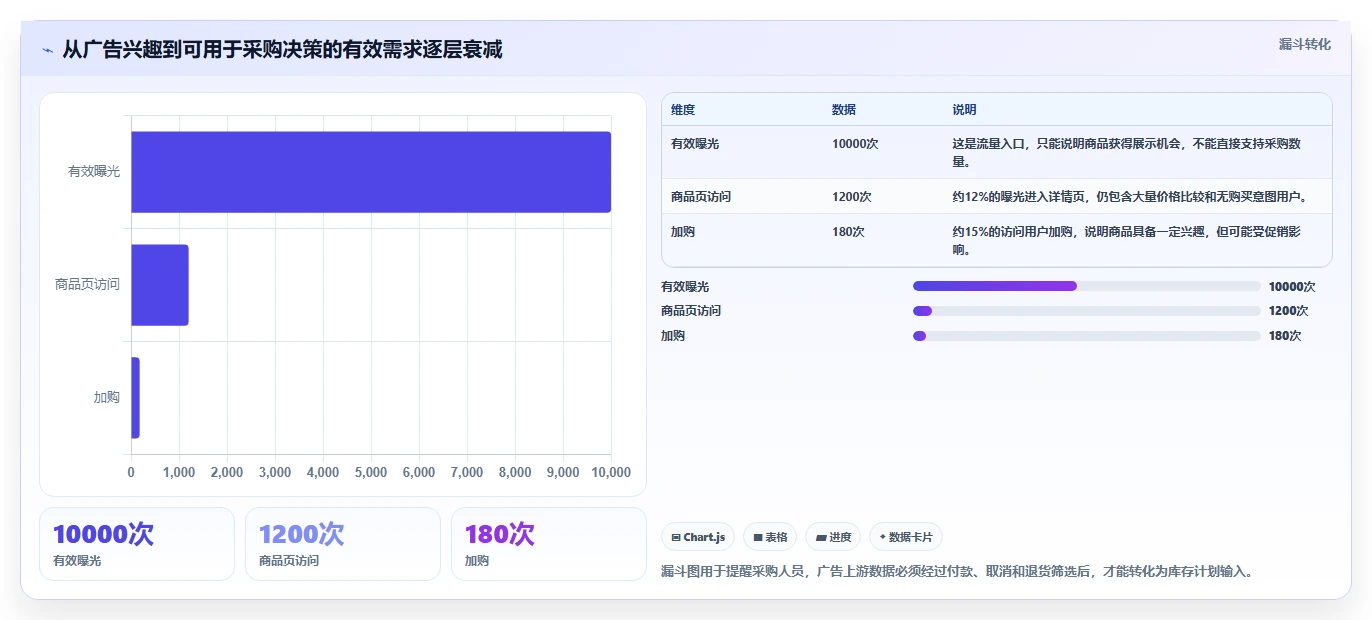Click the 商品页访问 bar in the chart

tap(160, 285)
